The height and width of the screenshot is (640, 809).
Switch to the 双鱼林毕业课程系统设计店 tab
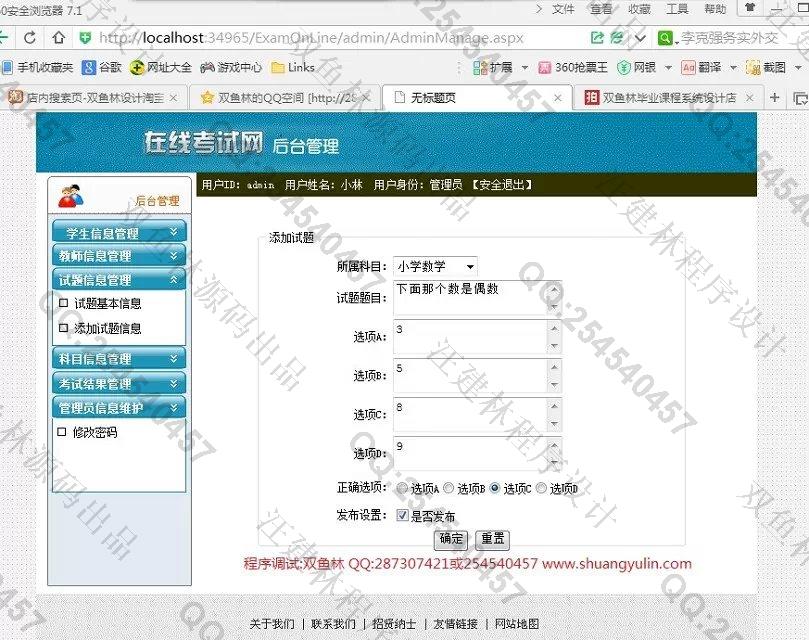[669, 98]
